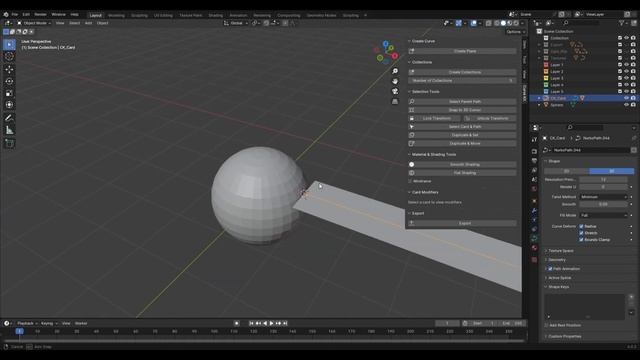Open the Global transform orientation dropdown
Image resolution: width=640 pixels, height=360 pixels.
(236, 23)
